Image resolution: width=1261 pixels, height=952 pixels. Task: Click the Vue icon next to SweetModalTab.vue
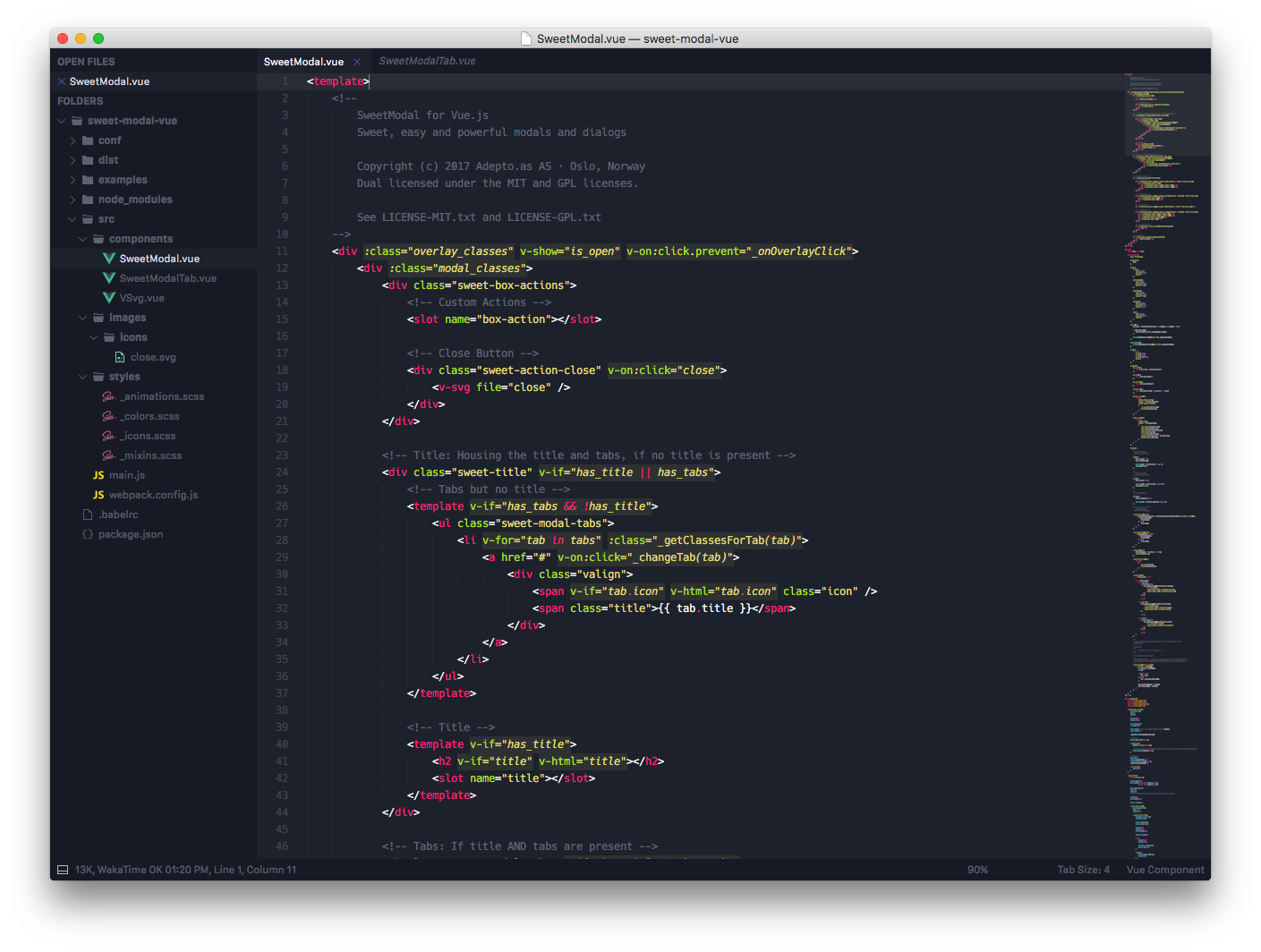108,278
